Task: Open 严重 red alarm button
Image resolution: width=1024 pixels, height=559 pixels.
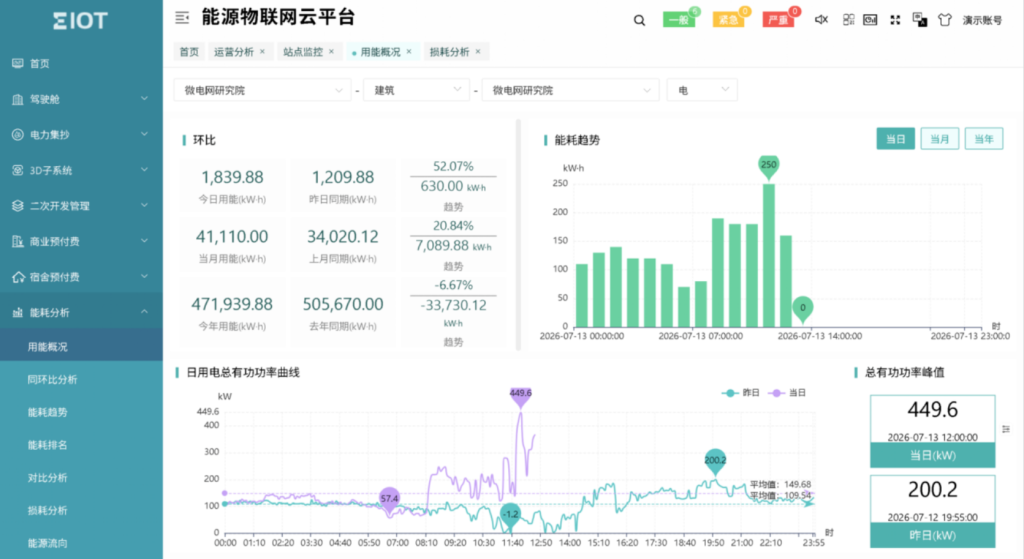Action: click(x=778, y=20)
